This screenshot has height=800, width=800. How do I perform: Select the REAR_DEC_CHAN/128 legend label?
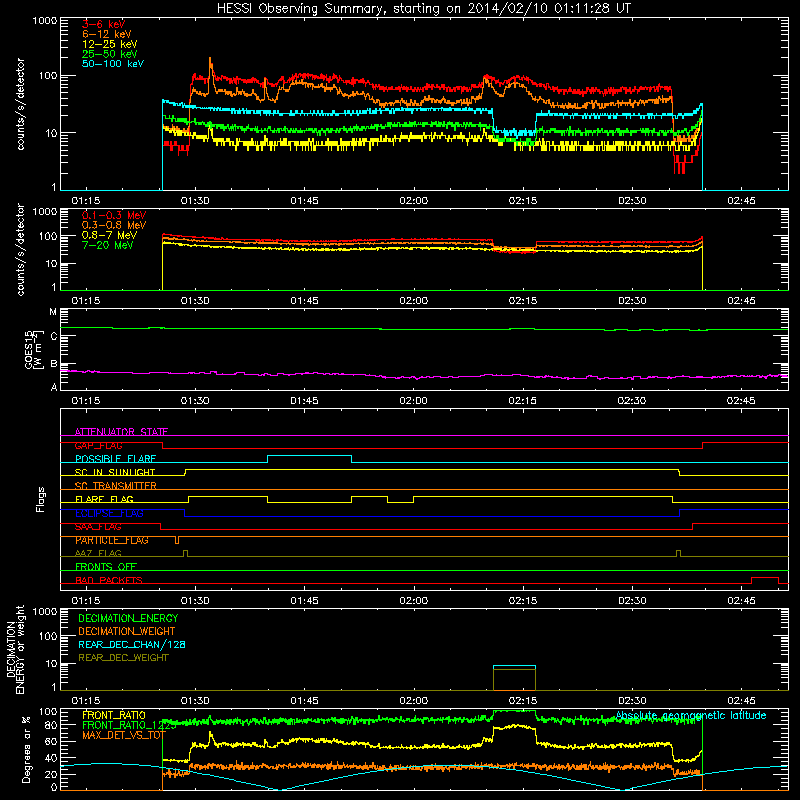[x=132, y=644]
